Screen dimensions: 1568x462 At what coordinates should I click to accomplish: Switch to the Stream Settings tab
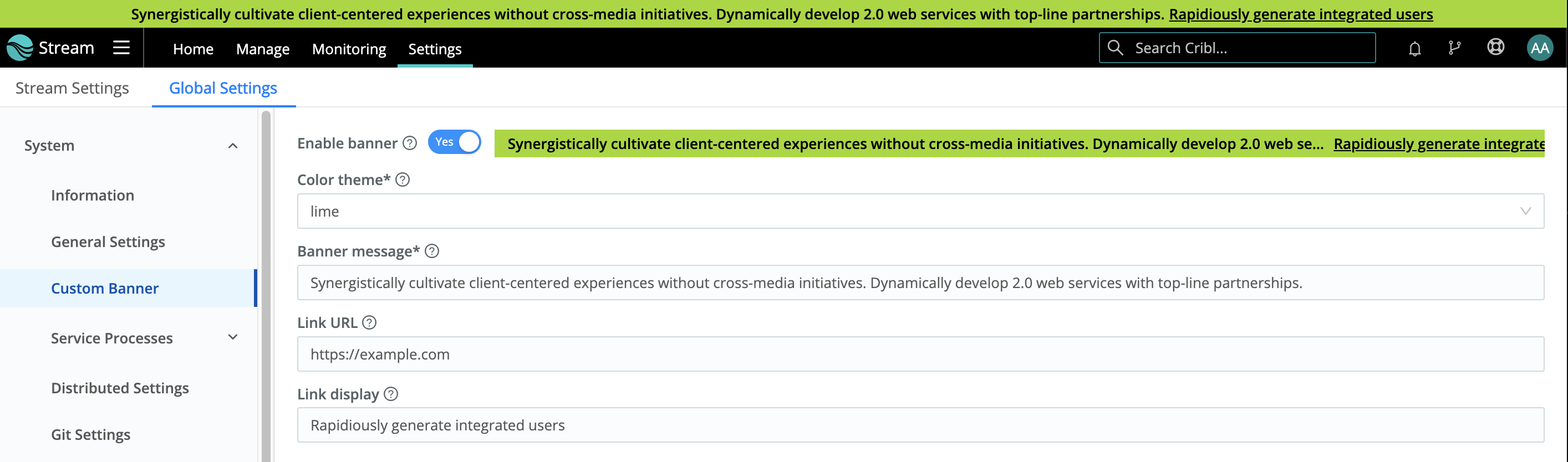(72, 88)
